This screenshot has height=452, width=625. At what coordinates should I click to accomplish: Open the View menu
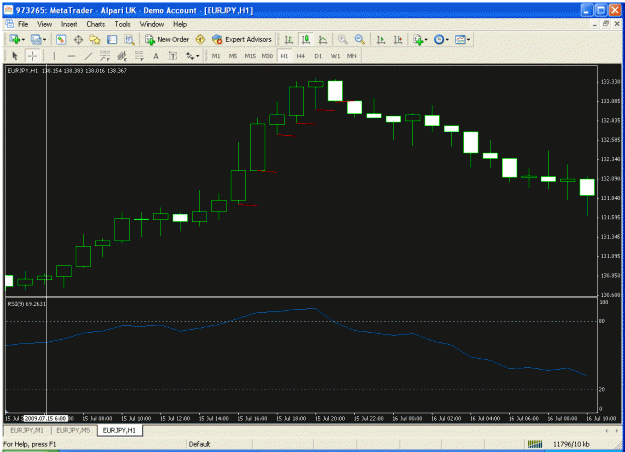tap(45, 24)
